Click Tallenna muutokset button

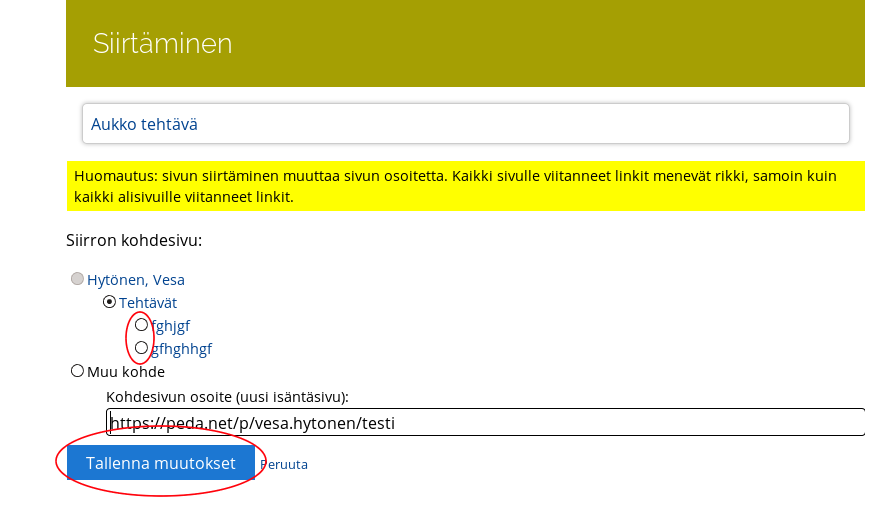(161, 462)
